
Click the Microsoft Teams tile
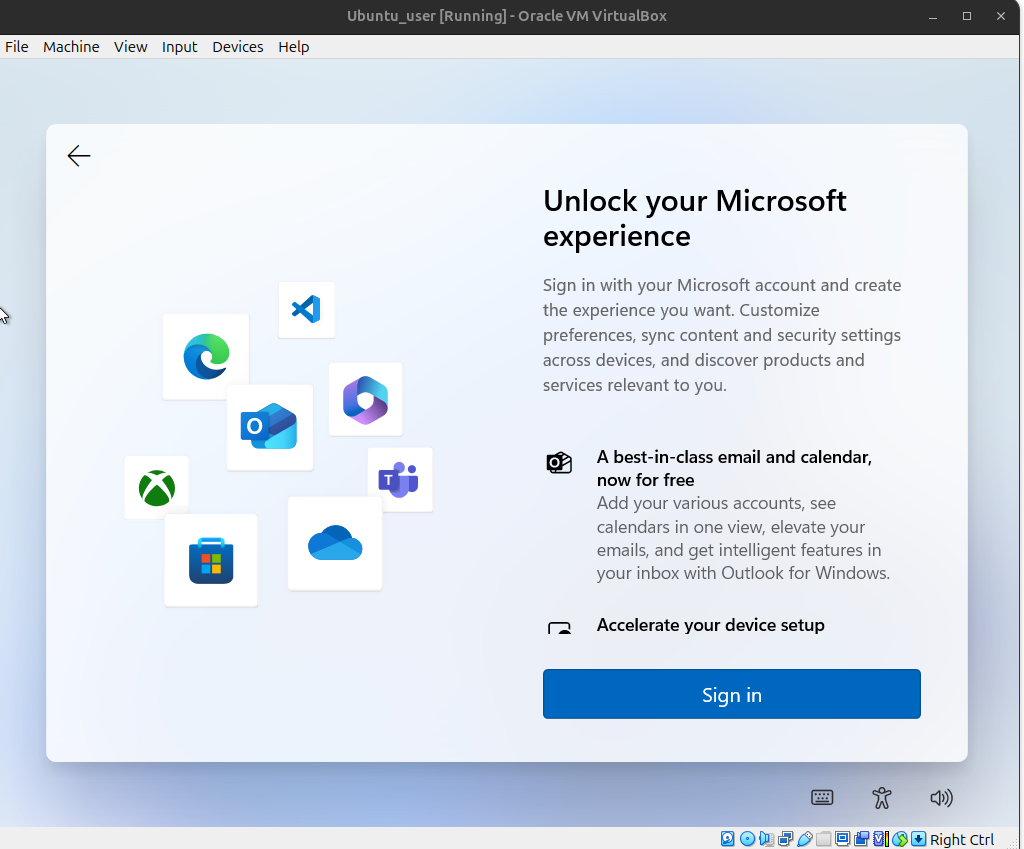coord(400,480)
